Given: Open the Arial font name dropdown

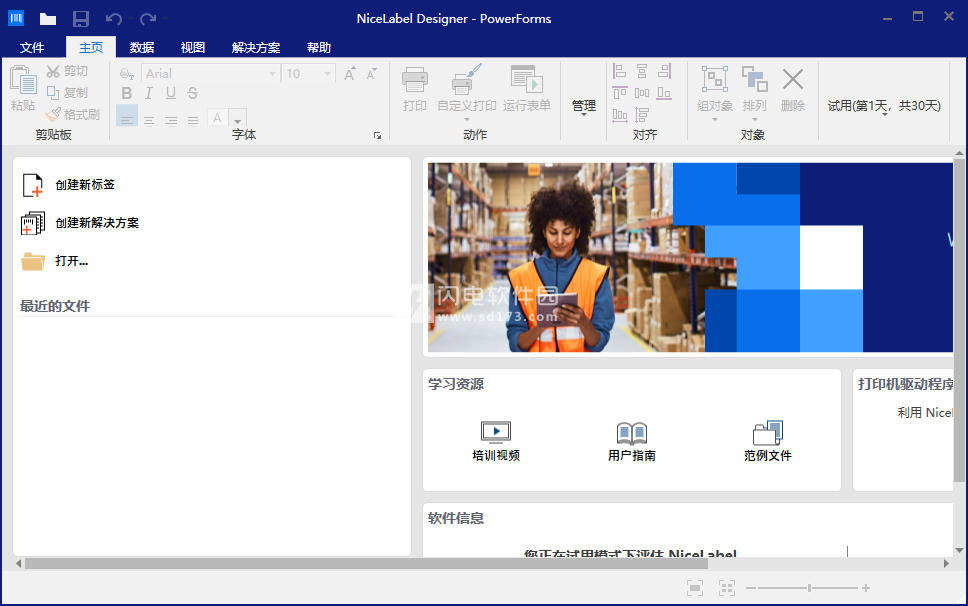Looking at the screenshot, I should pos(272,74).
